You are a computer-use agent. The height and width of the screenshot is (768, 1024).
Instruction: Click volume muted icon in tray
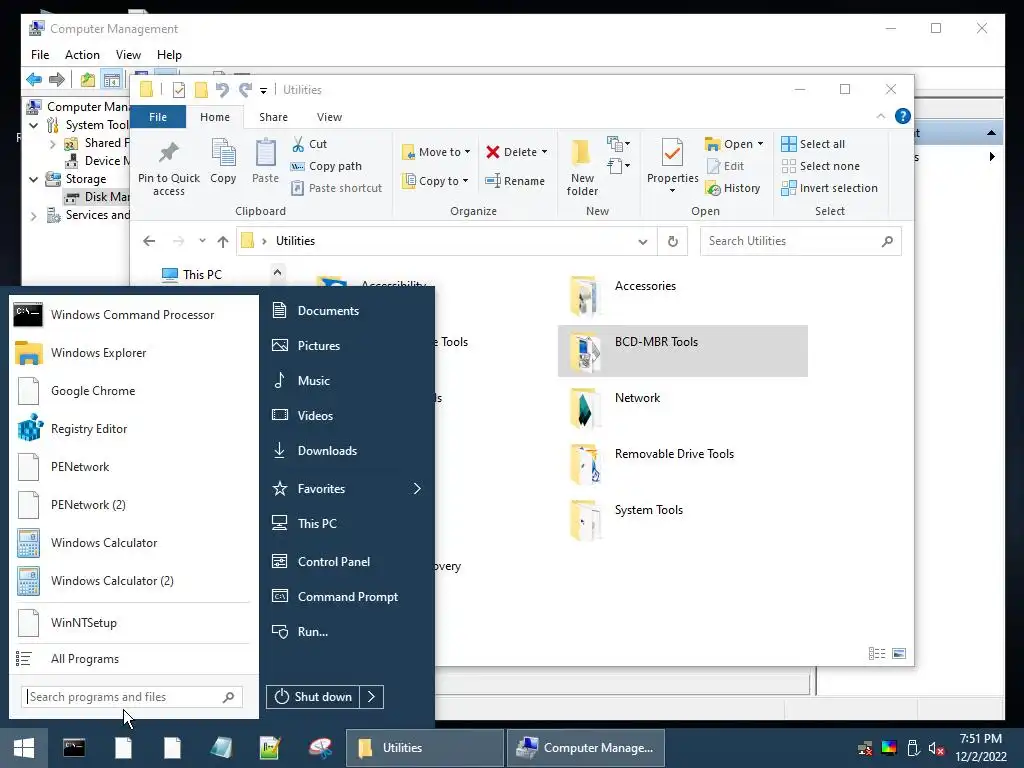point(936,748)
